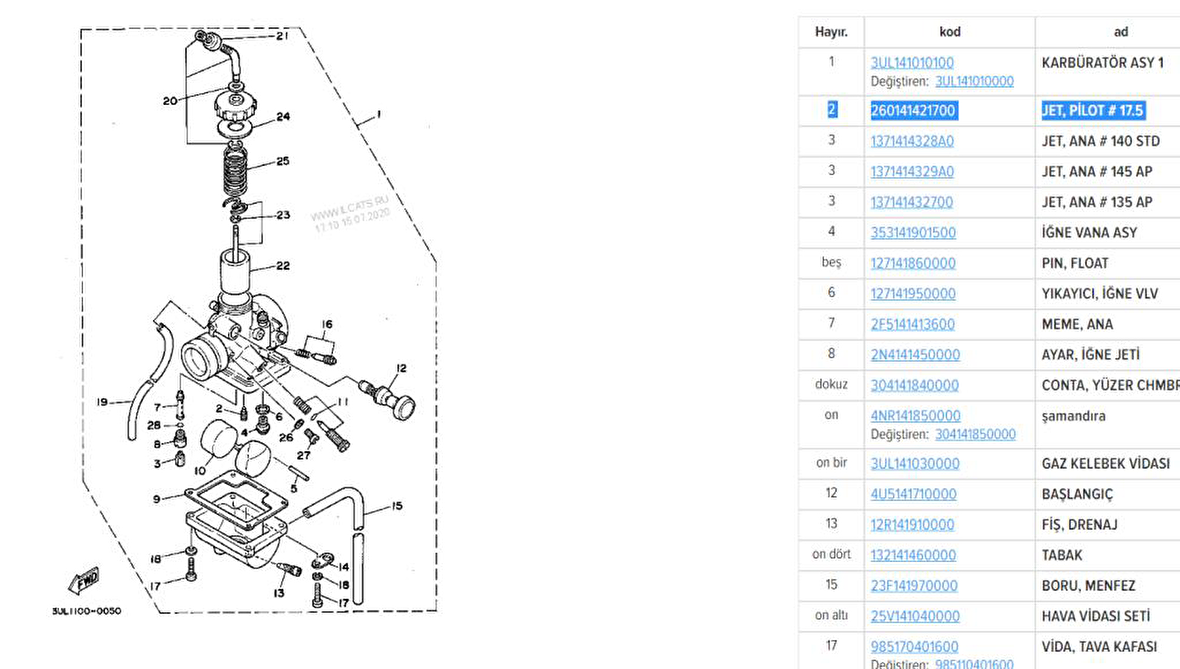
Task: Follow the replacement link 3UL141010000
Action: click(x=975, y=81)
